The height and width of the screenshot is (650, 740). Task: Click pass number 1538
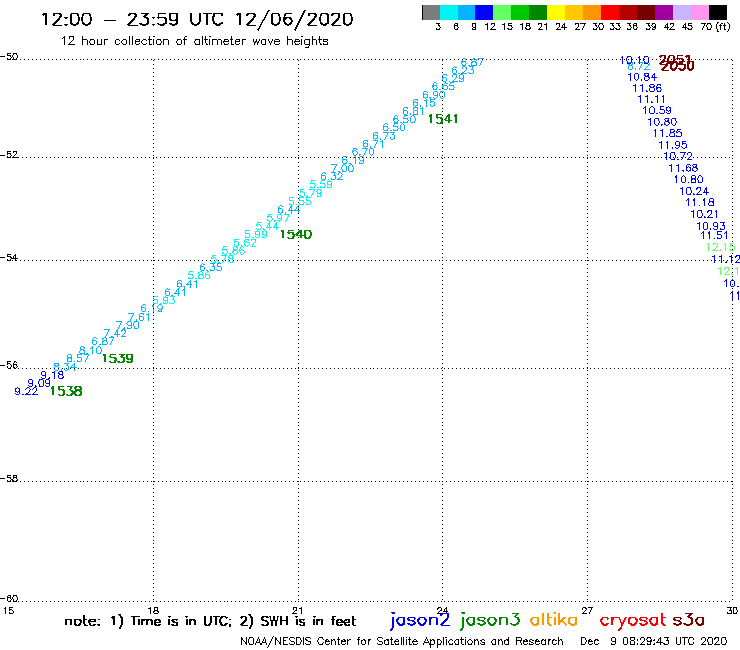click(x=66, y=391)
